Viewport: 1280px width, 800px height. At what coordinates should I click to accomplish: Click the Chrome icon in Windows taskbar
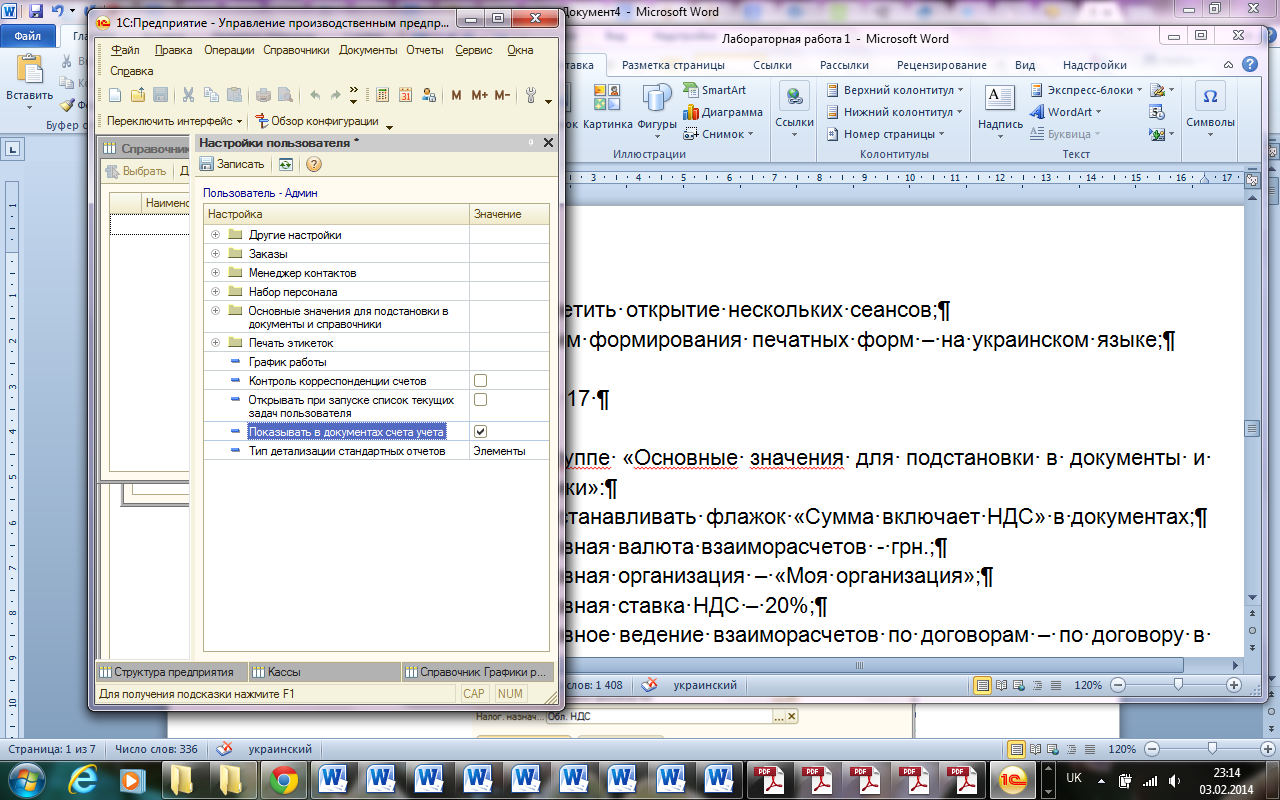pos(282,779)
